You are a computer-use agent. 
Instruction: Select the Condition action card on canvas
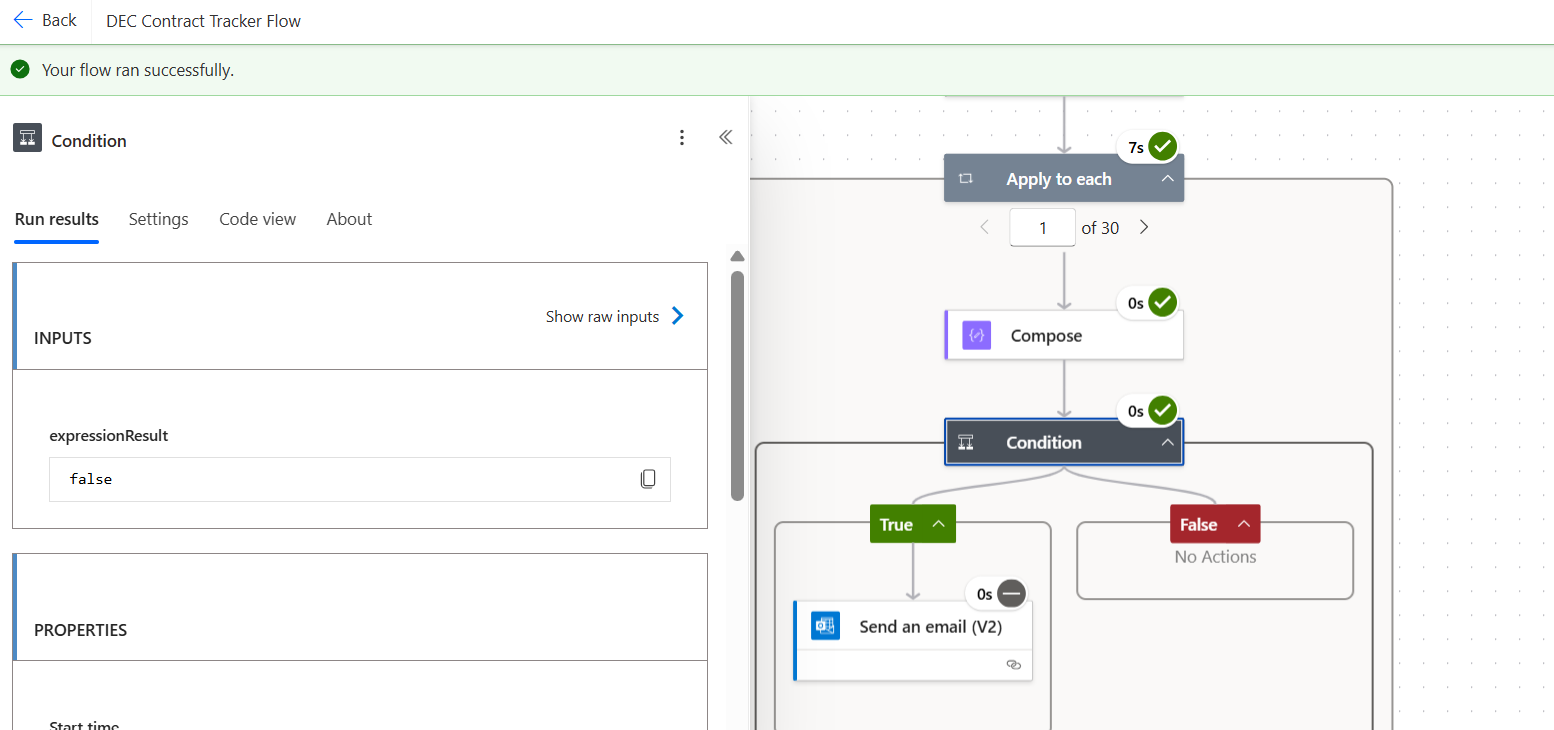tap(1064, 442)
